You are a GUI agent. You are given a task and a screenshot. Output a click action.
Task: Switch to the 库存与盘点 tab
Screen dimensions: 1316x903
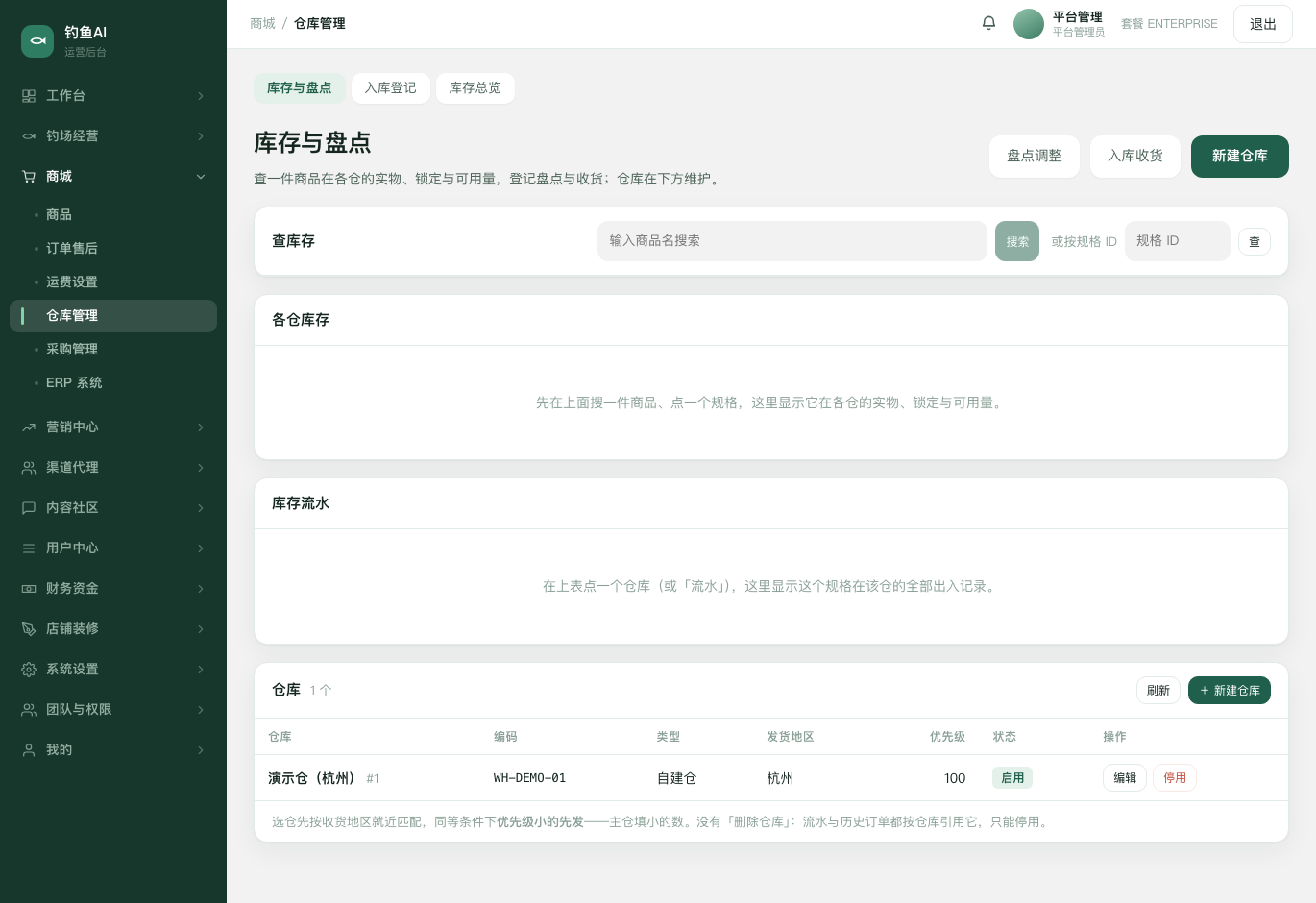[300, 88]
